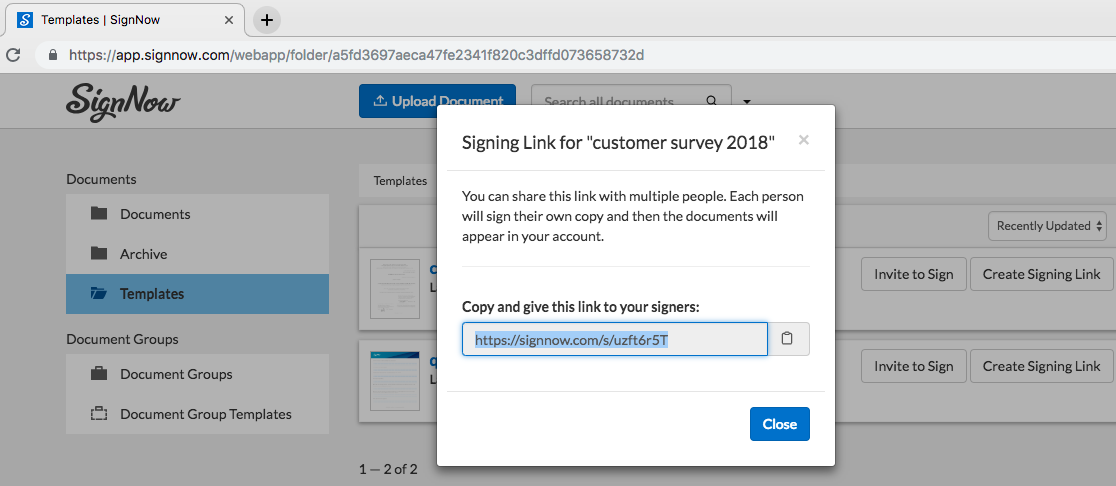
Task: Select the signing link URL field
Action: 614,339
